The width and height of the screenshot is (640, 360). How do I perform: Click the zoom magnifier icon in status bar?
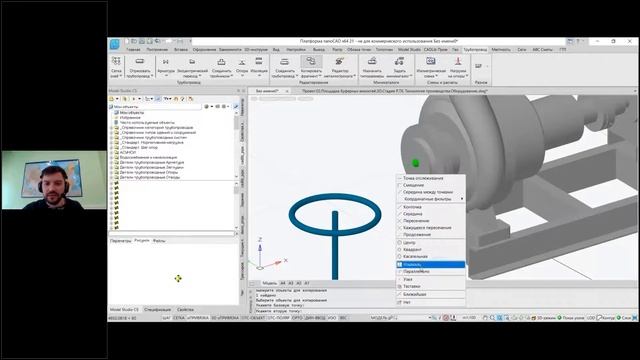pyautogui.click(x=492, y=318)
